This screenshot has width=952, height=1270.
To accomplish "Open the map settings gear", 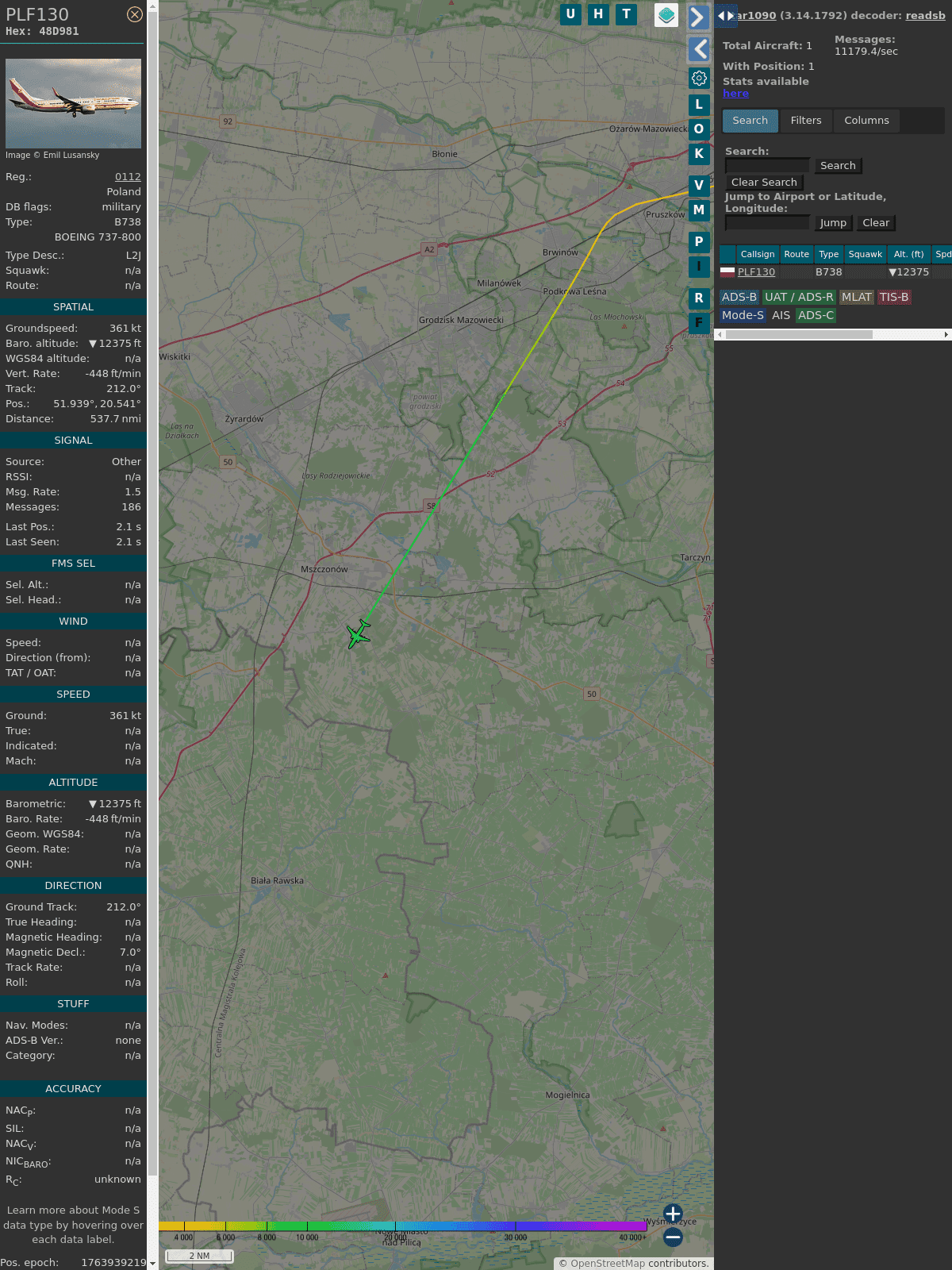I will 699,79.
